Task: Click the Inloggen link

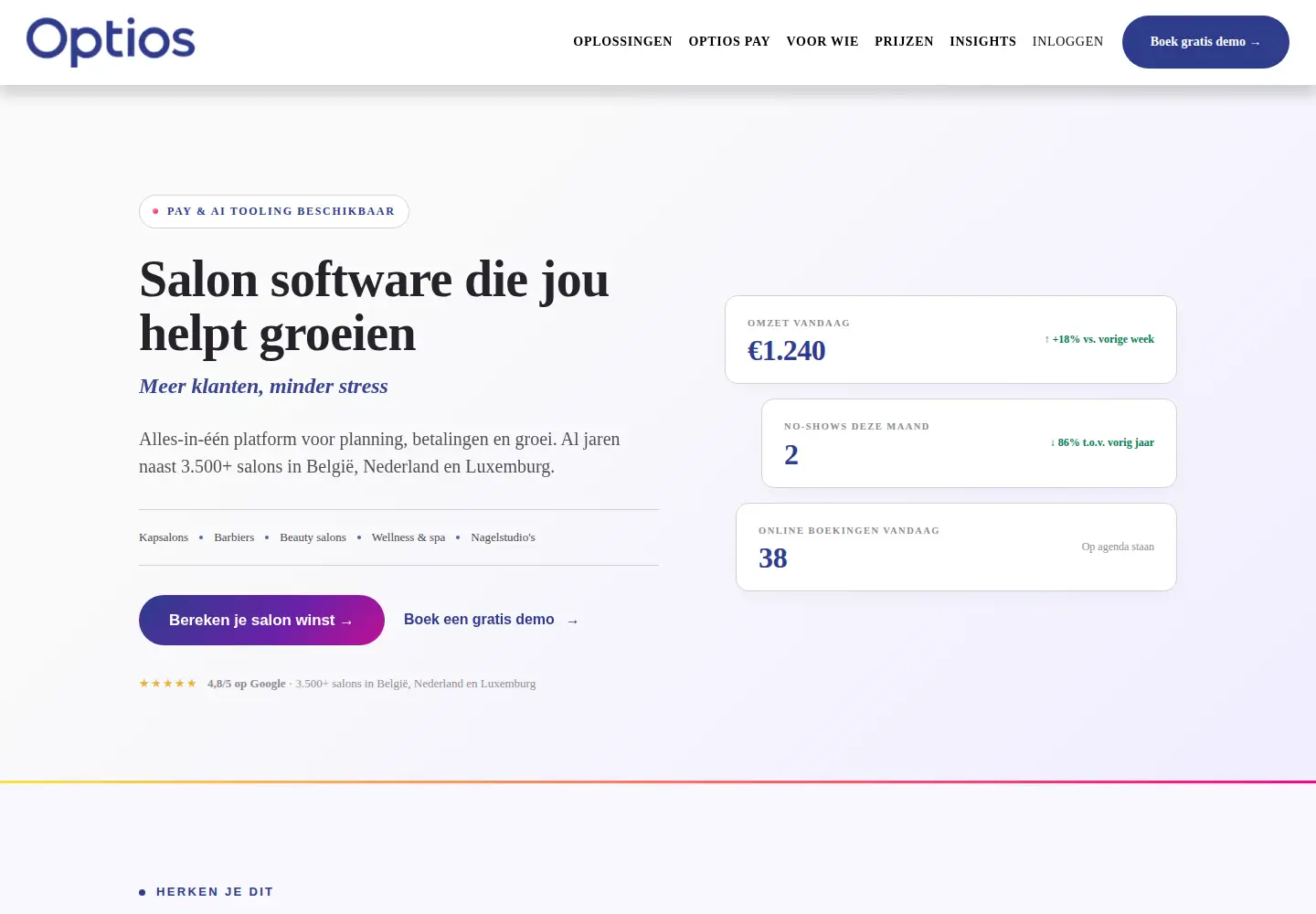Action: click(1067, 41)
